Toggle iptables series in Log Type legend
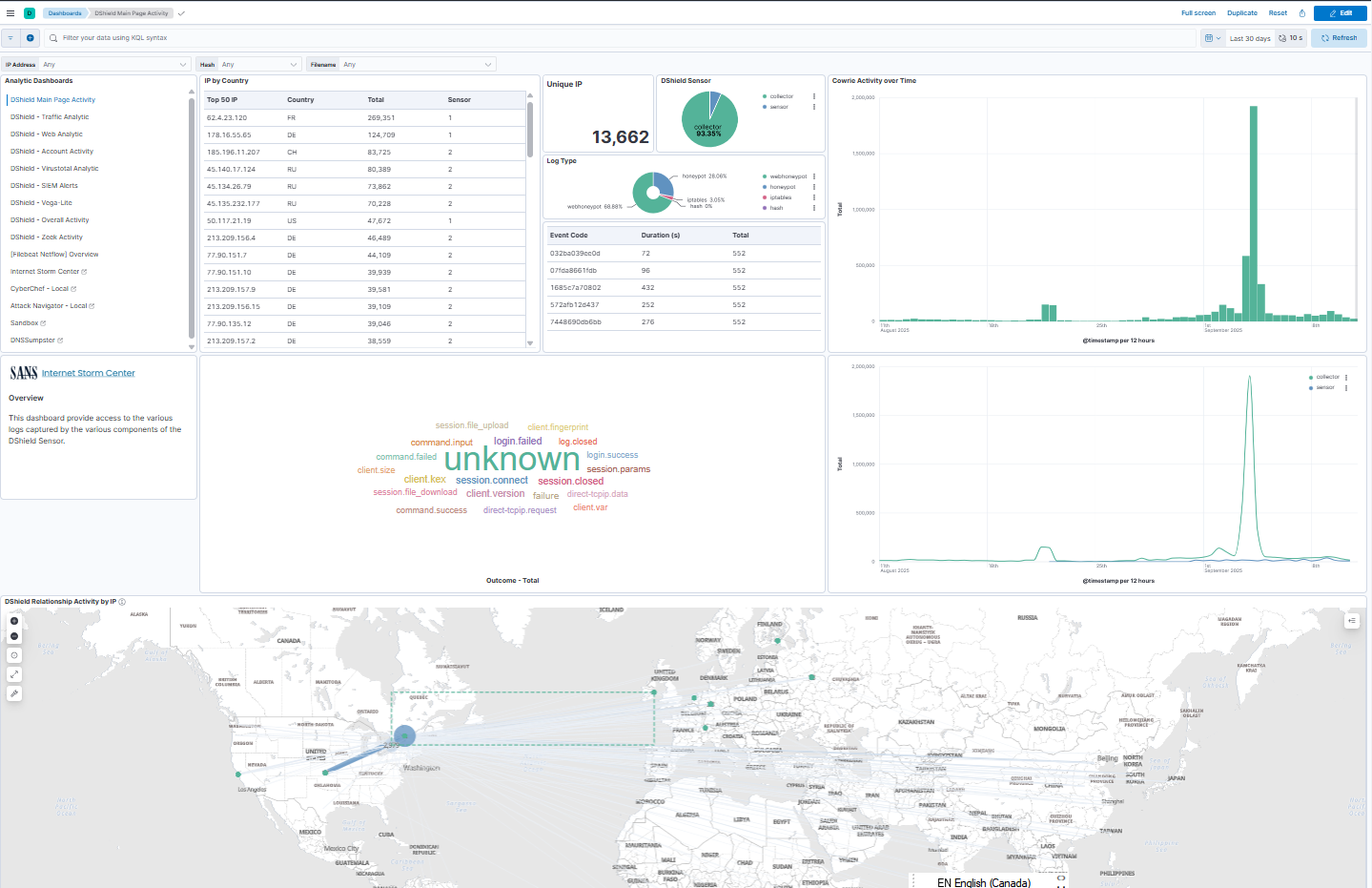This screenshot has width=1372, height=888. pos(780,197)
